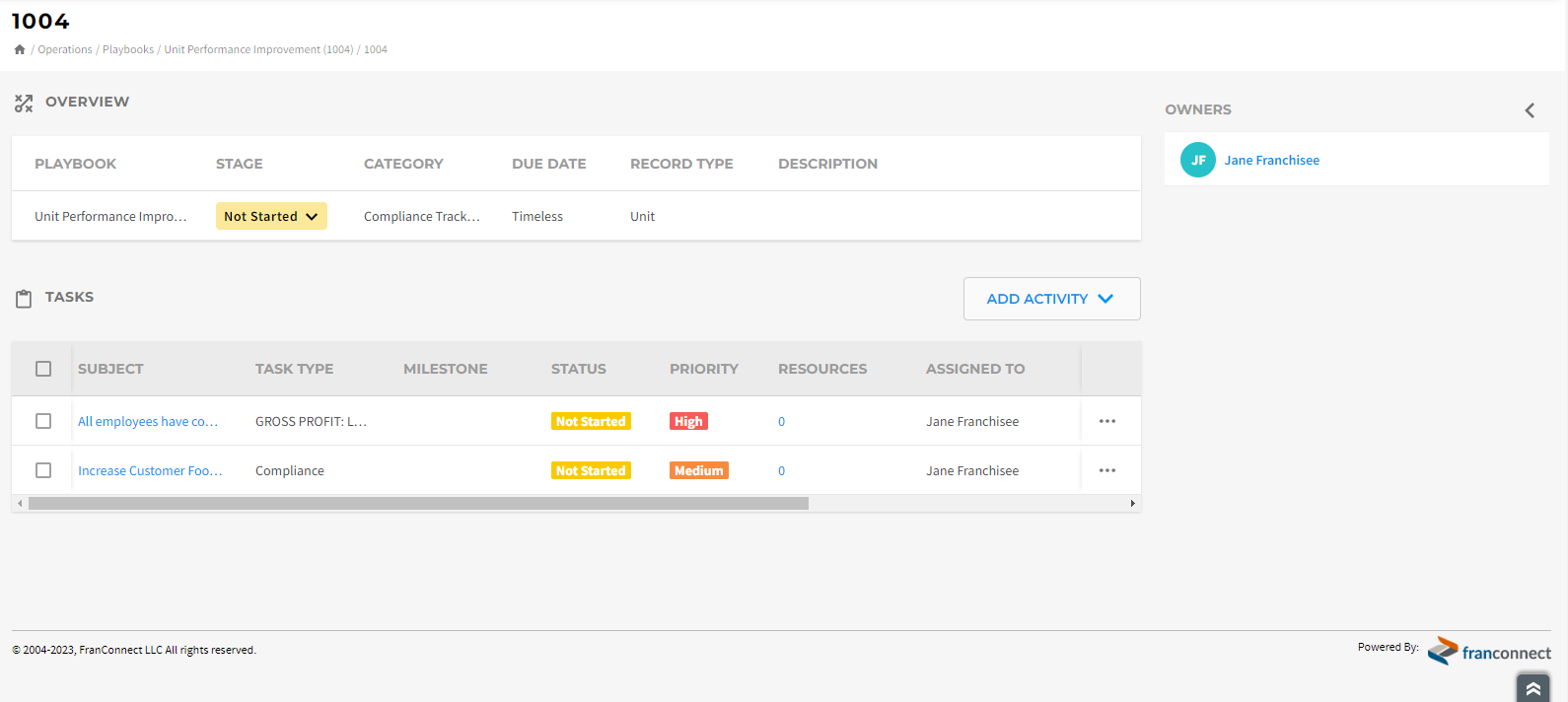Click the Tasks clipboard icon
Image resolution: width=1568 pixels, height=702 pixels.
coord(24,298)
